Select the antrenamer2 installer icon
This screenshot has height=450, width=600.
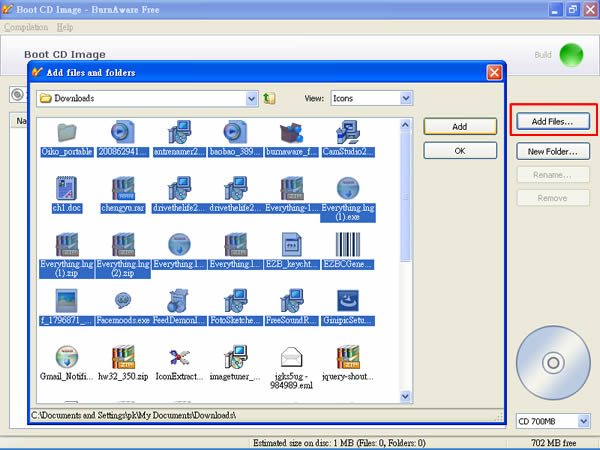[179, 132]
